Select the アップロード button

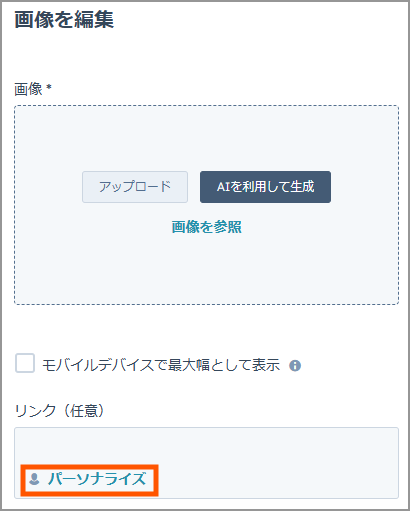(x=135, y=187)
